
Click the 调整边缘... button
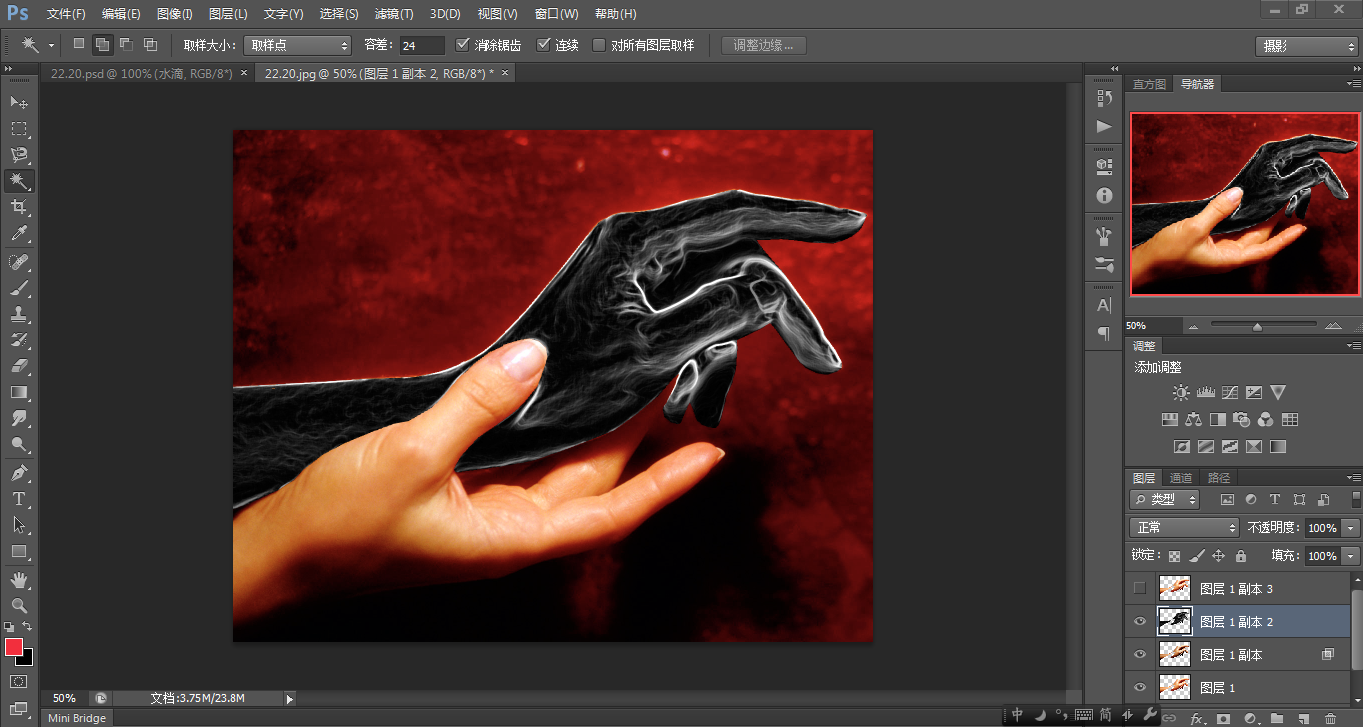click(x=763, y=45)
